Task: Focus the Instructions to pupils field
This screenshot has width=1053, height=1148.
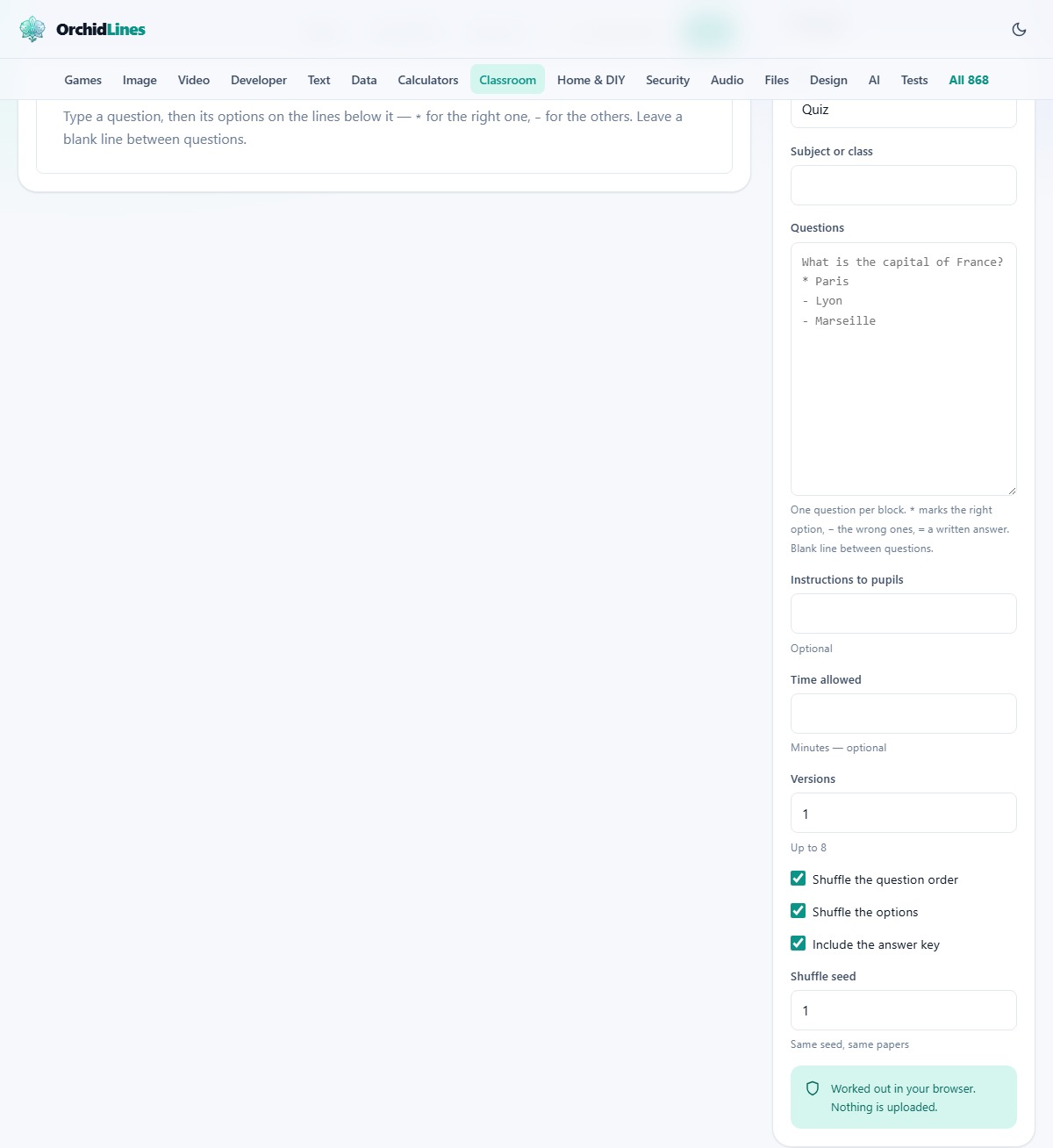Action: [x=904, y=613]
